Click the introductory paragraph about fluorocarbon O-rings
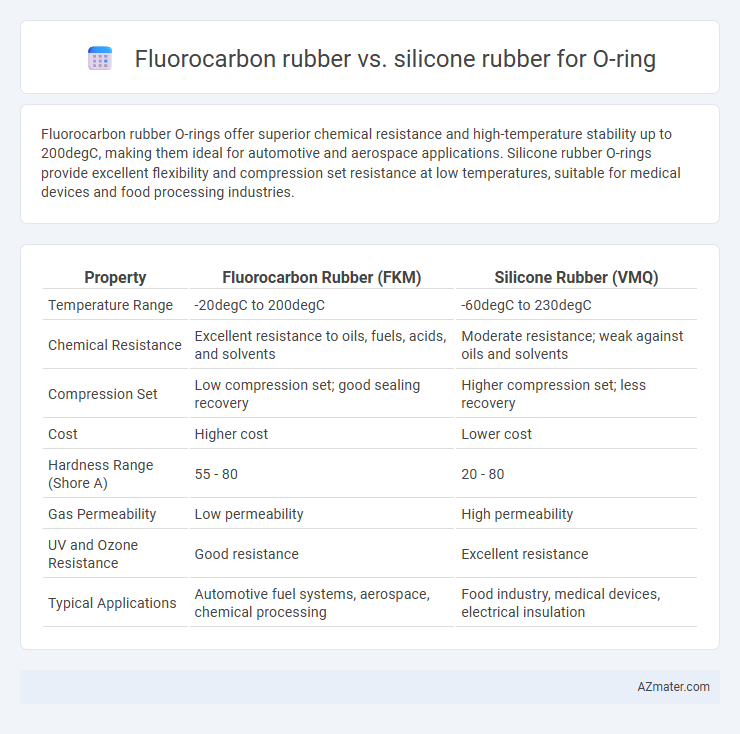740x734 pixels. tap(361, 163)
